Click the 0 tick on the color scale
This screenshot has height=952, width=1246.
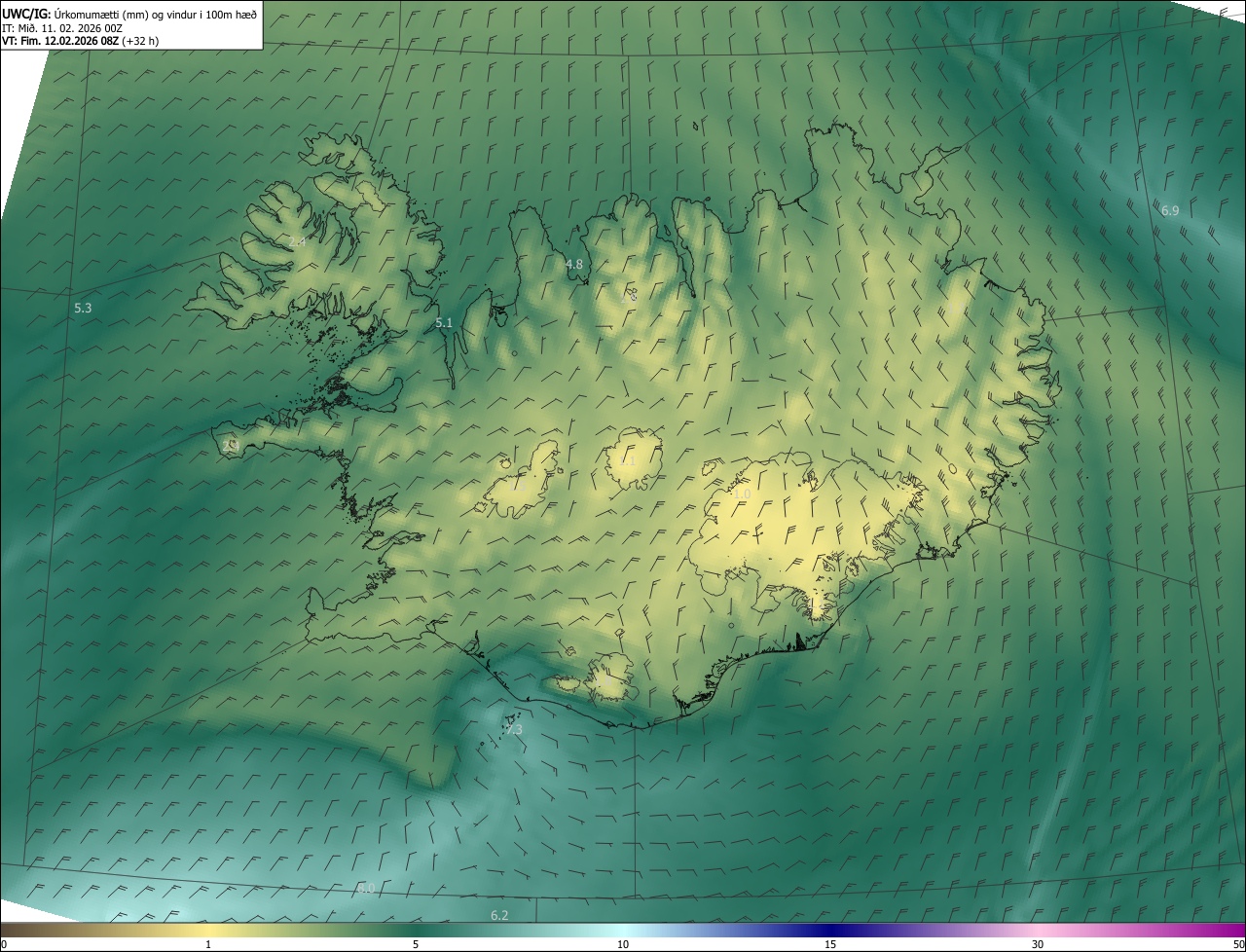coord(4,944)
